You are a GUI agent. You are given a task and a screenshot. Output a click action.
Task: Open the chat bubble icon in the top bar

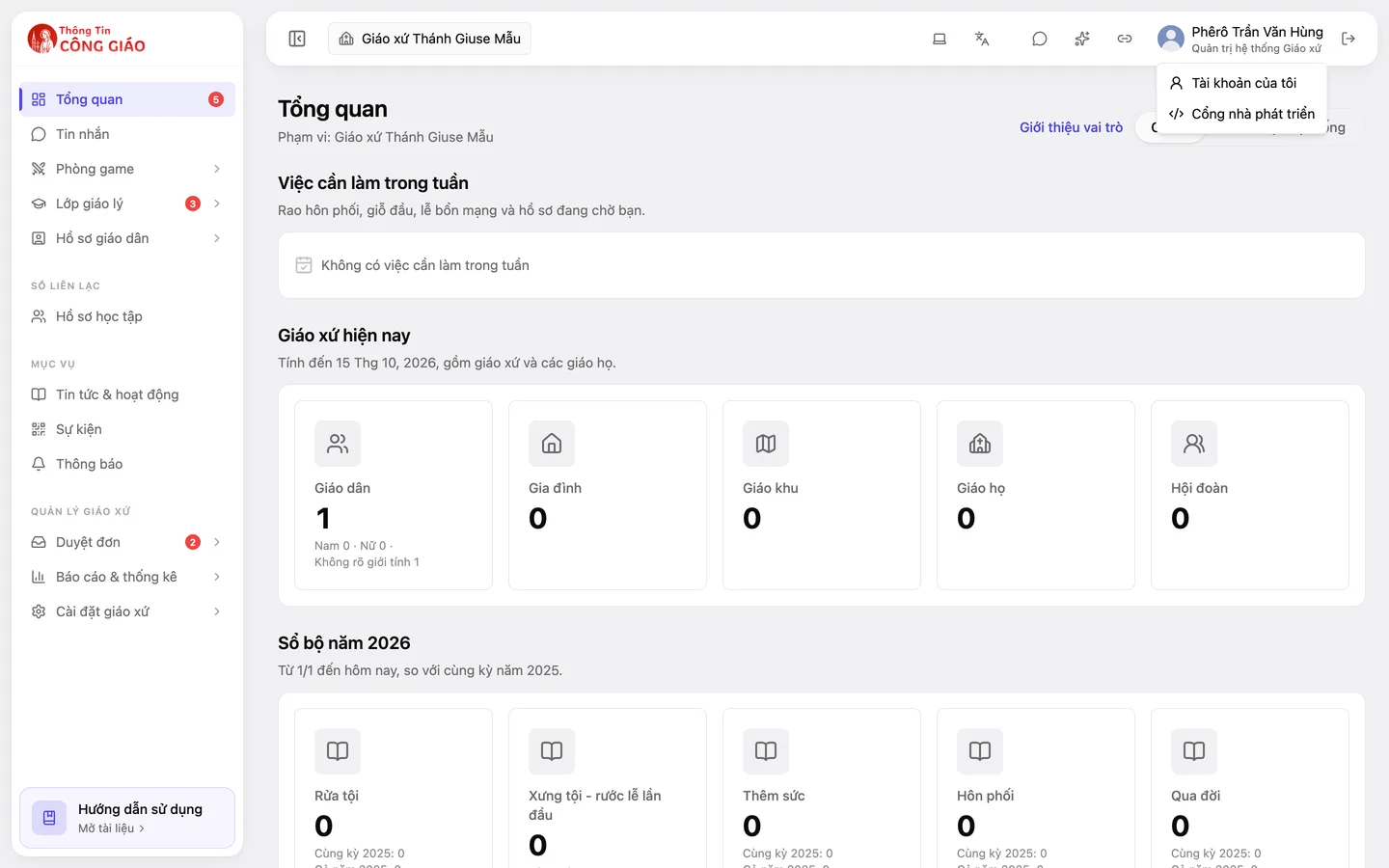[1040, 39]
